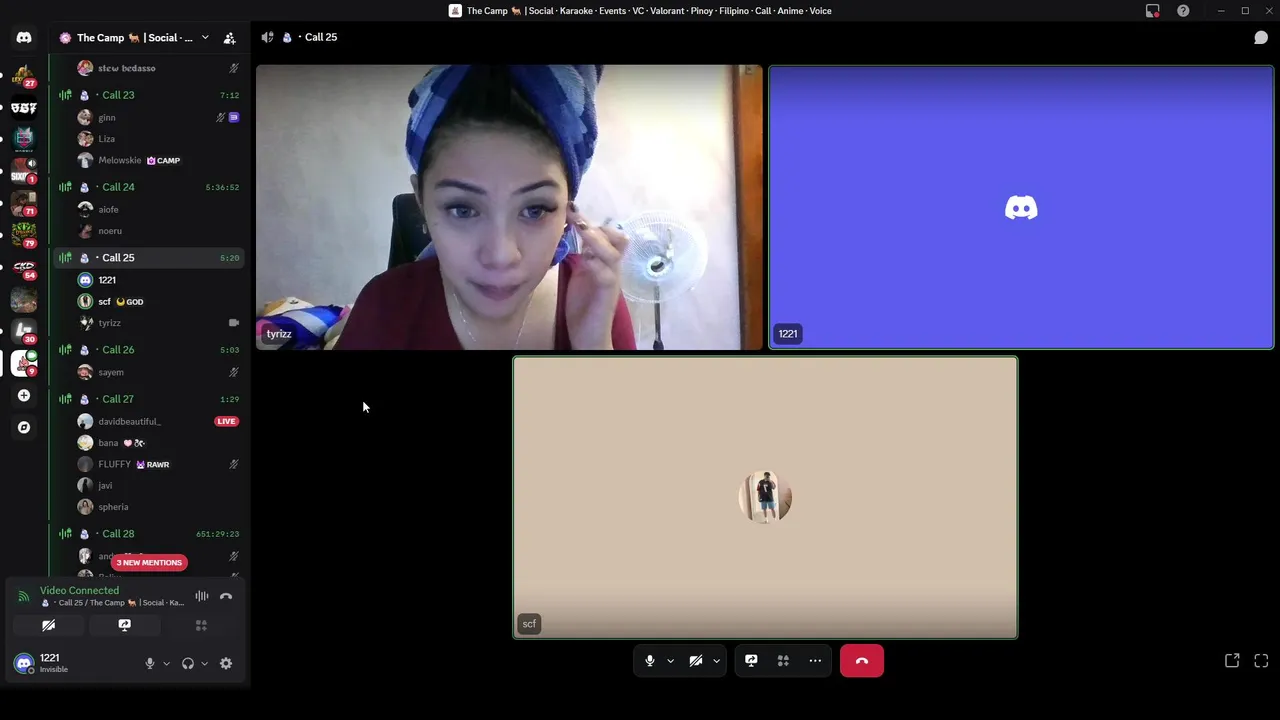Click invite people icon in server header
This screenshot has height=720, width=1280.
pyautogui.click(x=229, y=38)
